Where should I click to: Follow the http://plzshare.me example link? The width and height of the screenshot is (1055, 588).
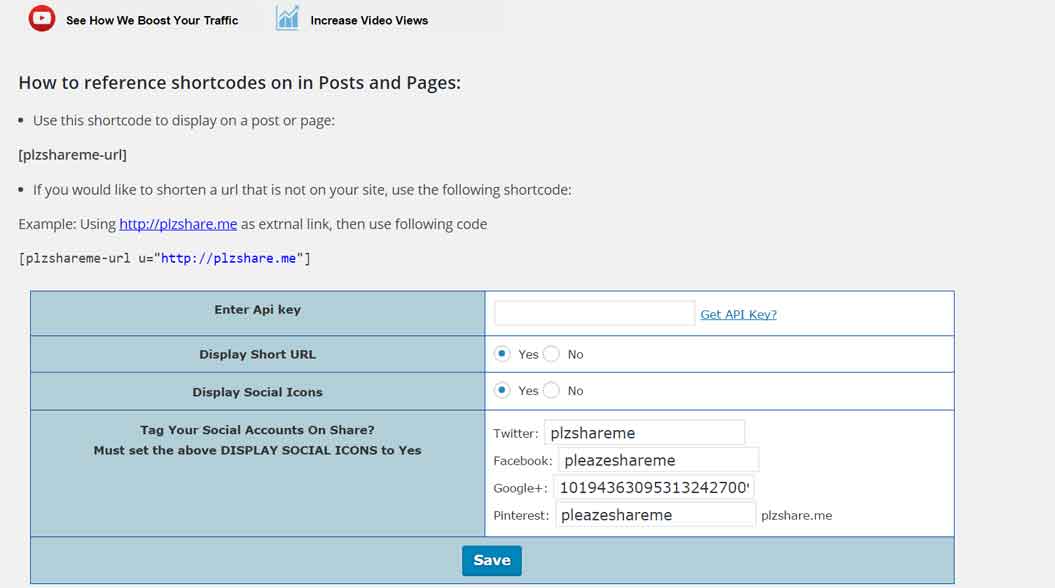[178, 224]
